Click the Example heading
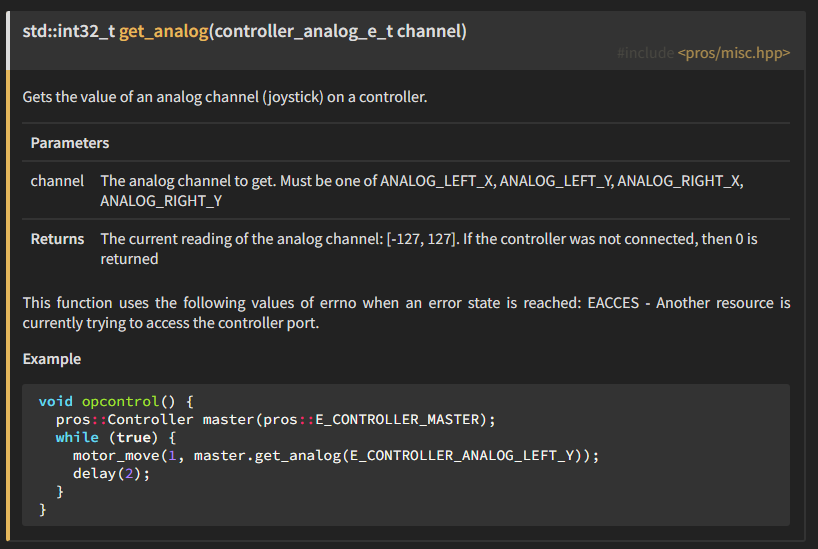This screenshot has width=818, height=549. pyautogui.click(x=52, y=359)
